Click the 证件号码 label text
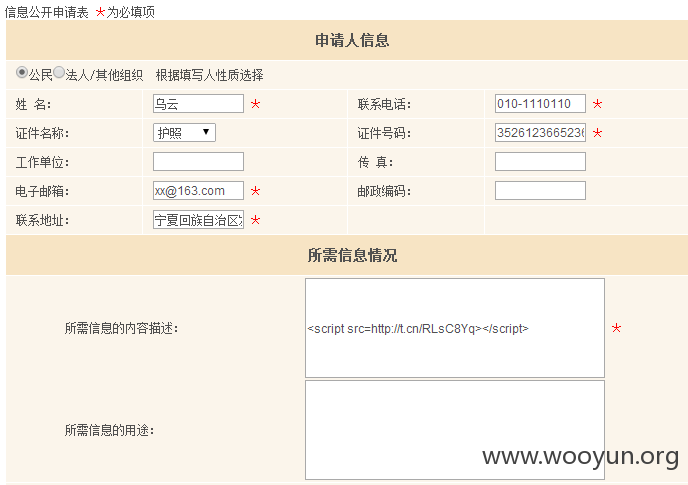This screenshot has width=688, height=485. pos(384,133)
